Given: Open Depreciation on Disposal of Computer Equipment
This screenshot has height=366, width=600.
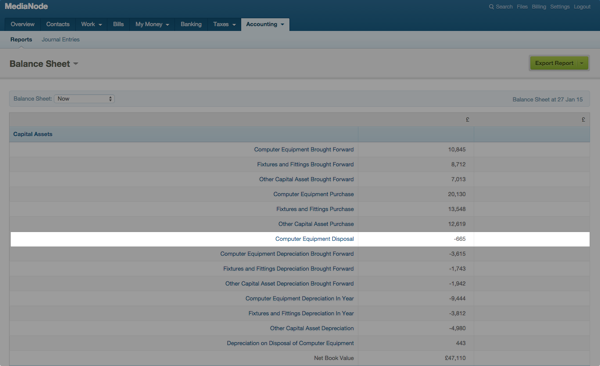Looking at the screenshot, I should point(290,343).
